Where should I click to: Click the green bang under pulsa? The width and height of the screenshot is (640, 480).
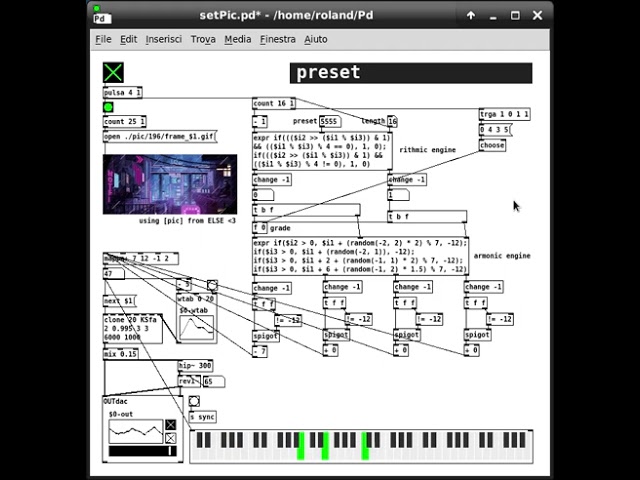point(108,107)
